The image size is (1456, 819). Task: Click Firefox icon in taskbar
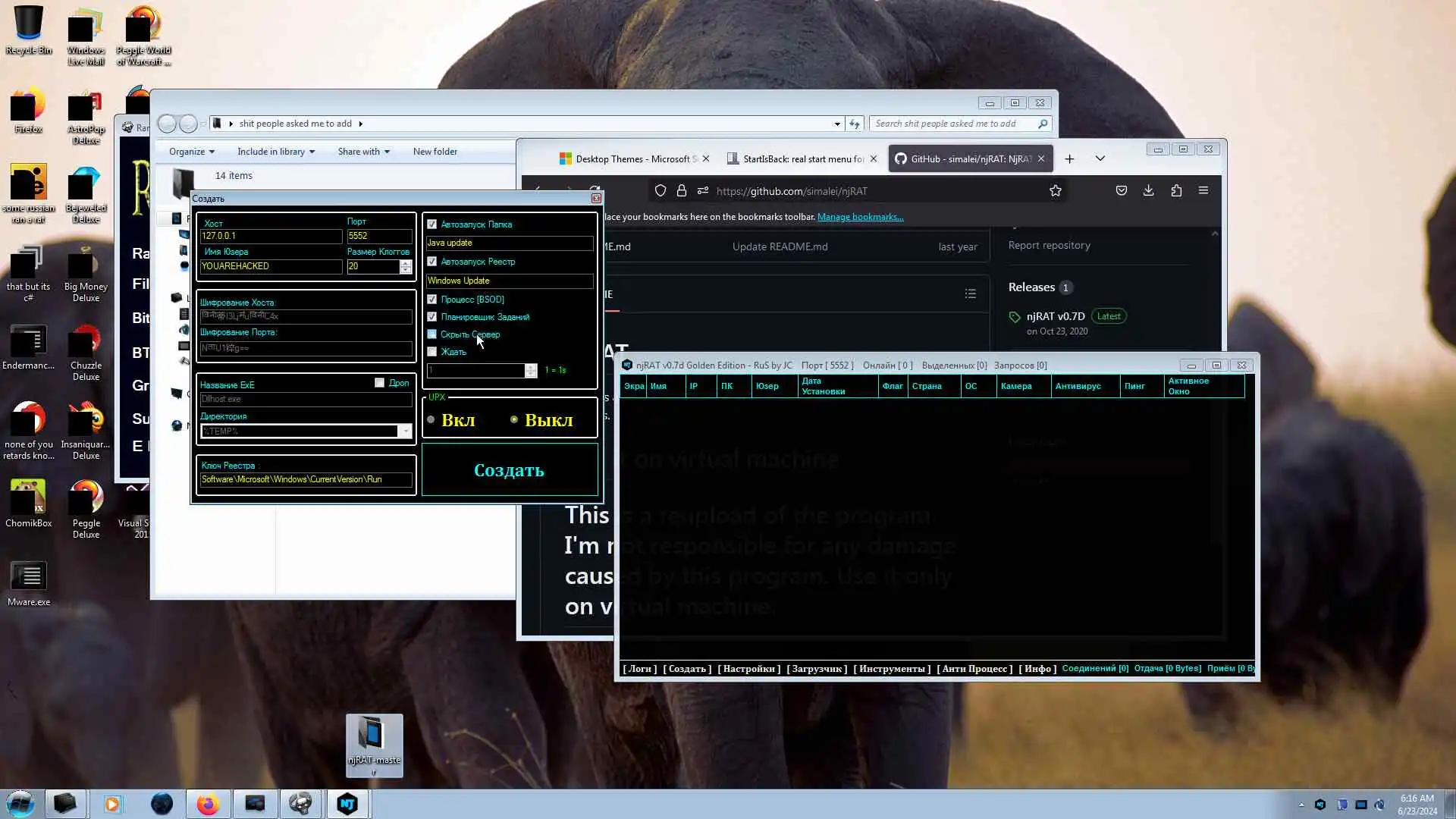pyautogui.click(x=208, y=804)
